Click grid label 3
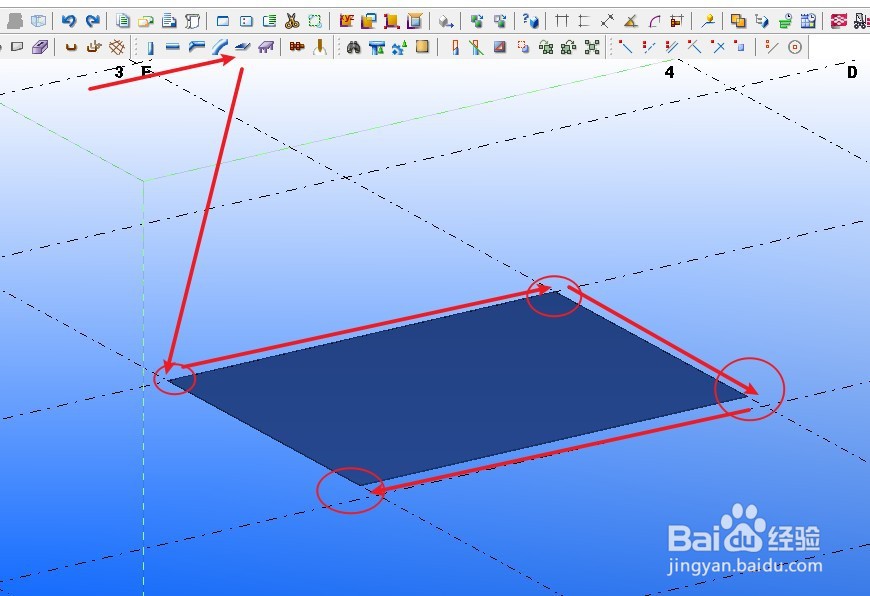870x596 pixels. coord(119,72)
